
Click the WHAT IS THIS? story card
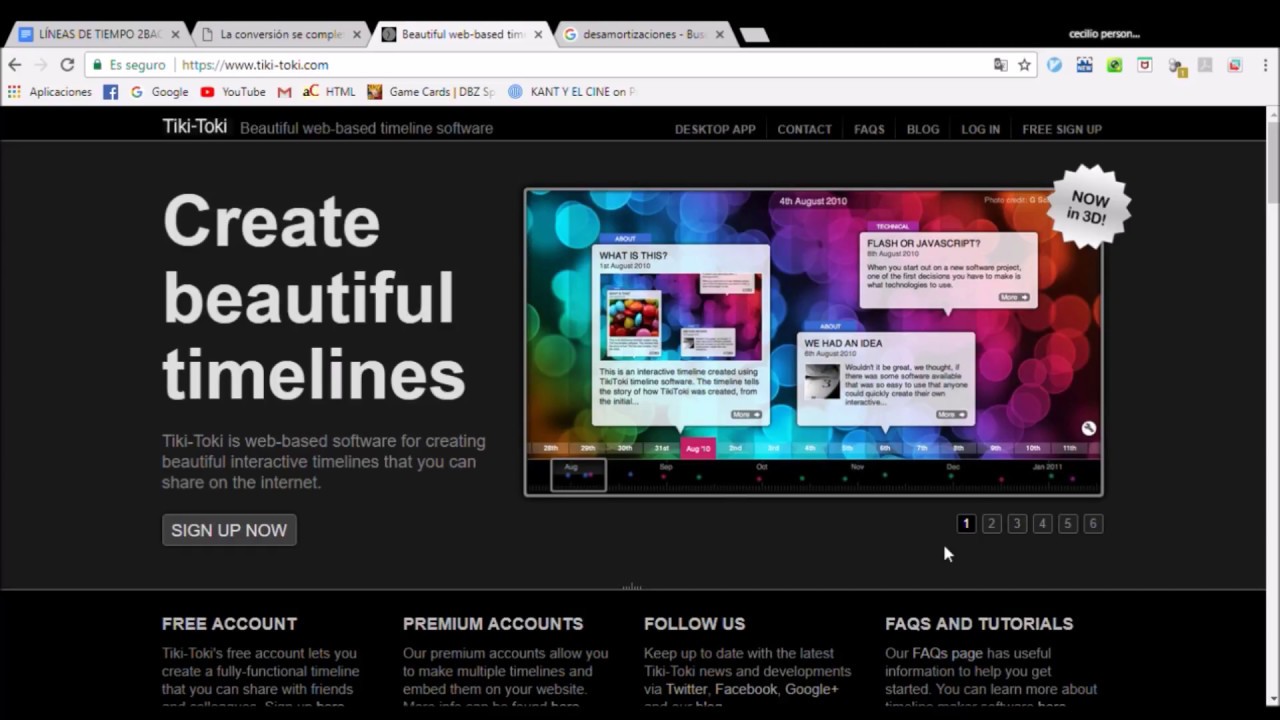(x=681, y=335)
